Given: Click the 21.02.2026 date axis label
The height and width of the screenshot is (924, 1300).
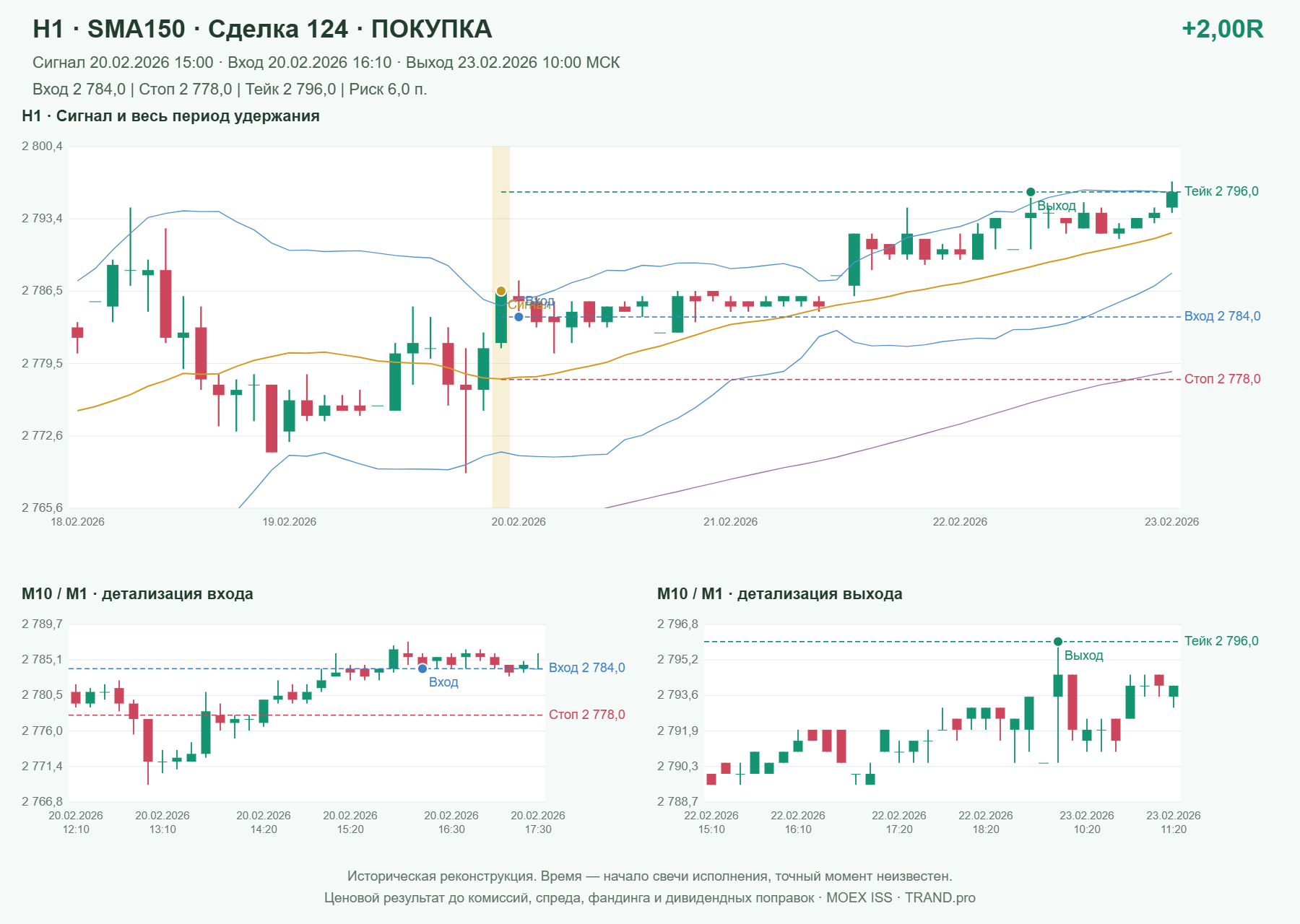Looking at the screenshot, I should (730, 522).
